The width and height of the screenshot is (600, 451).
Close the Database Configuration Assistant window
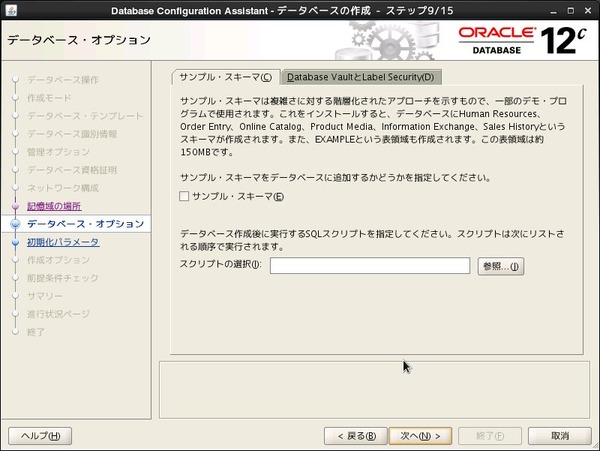pos(588,11)
